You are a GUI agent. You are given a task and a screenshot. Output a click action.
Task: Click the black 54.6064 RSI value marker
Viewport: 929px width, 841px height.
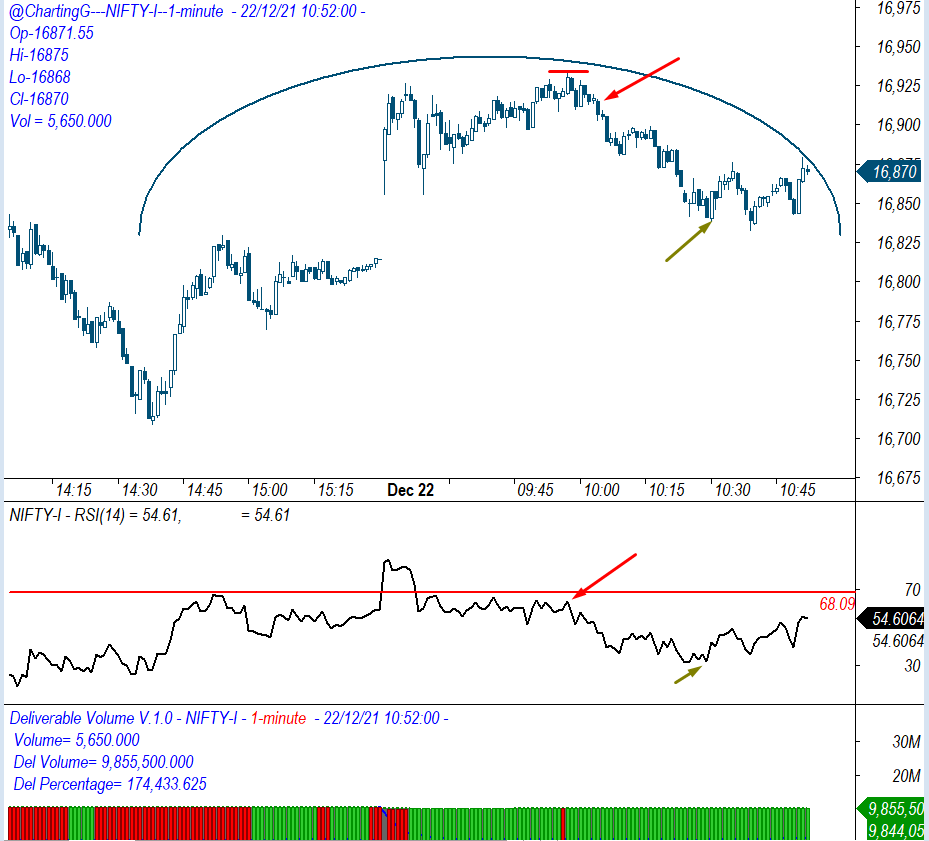pos(891,619)
